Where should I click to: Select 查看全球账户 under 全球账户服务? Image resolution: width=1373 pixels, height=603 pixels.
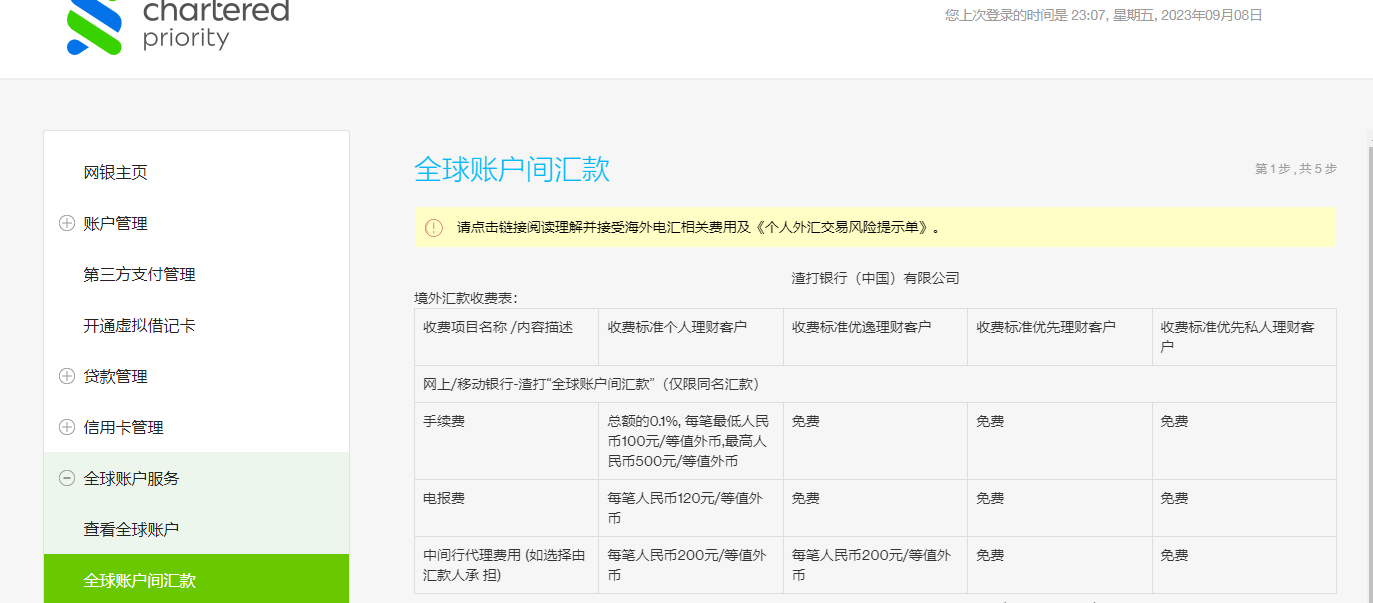click(133, 530)
